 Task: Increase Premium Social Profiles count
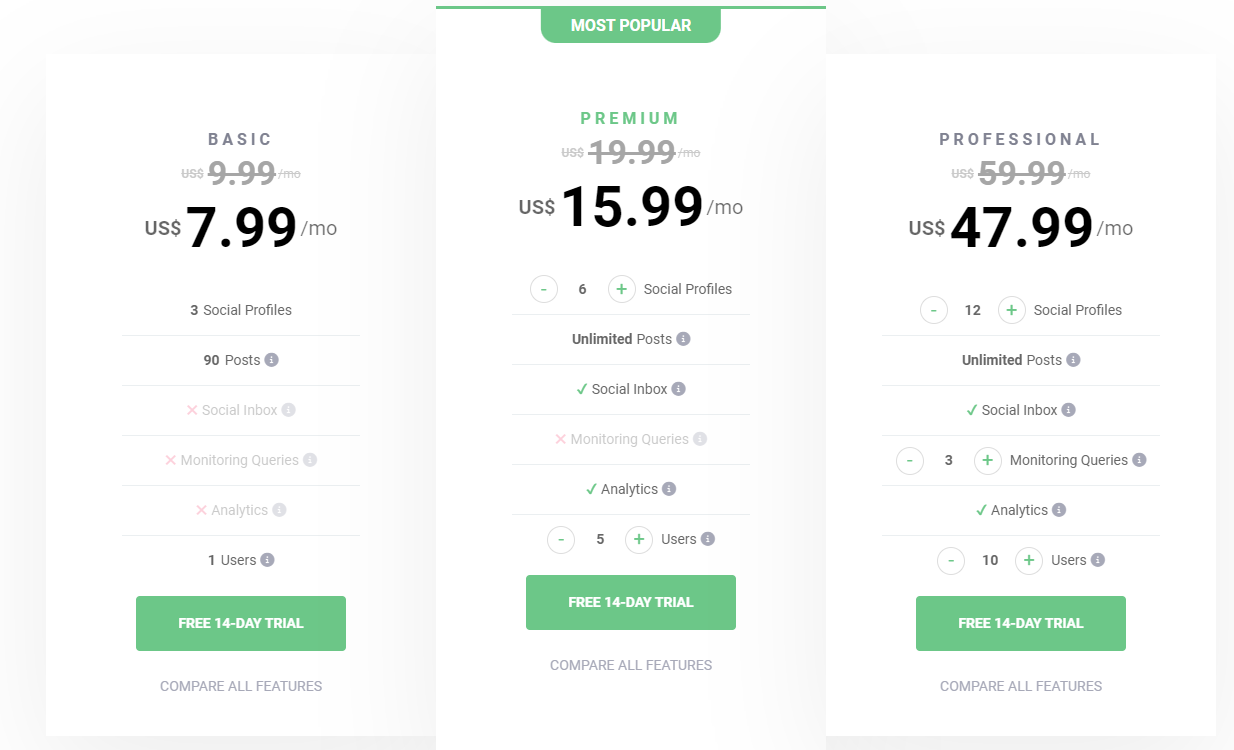[x=621, y=289]
